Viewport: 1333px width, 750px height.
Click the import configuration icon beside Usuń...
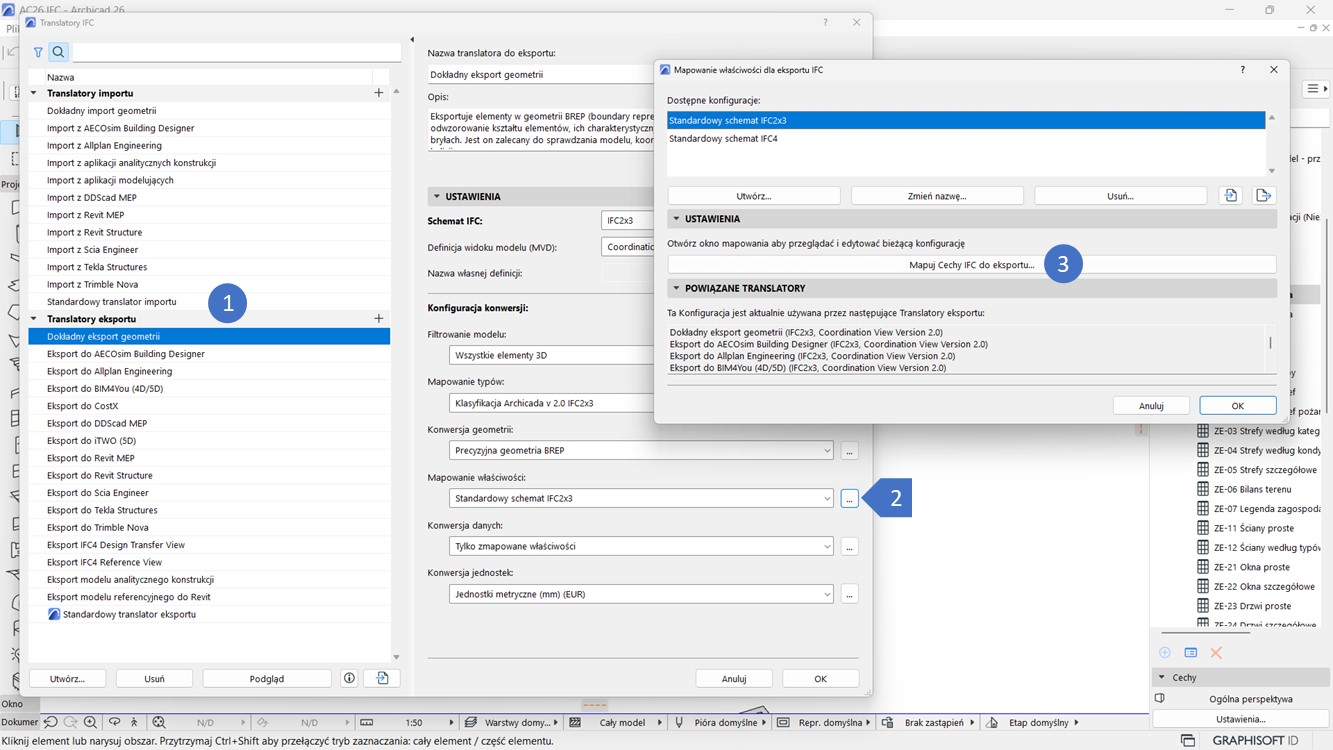pos(1231,196)
